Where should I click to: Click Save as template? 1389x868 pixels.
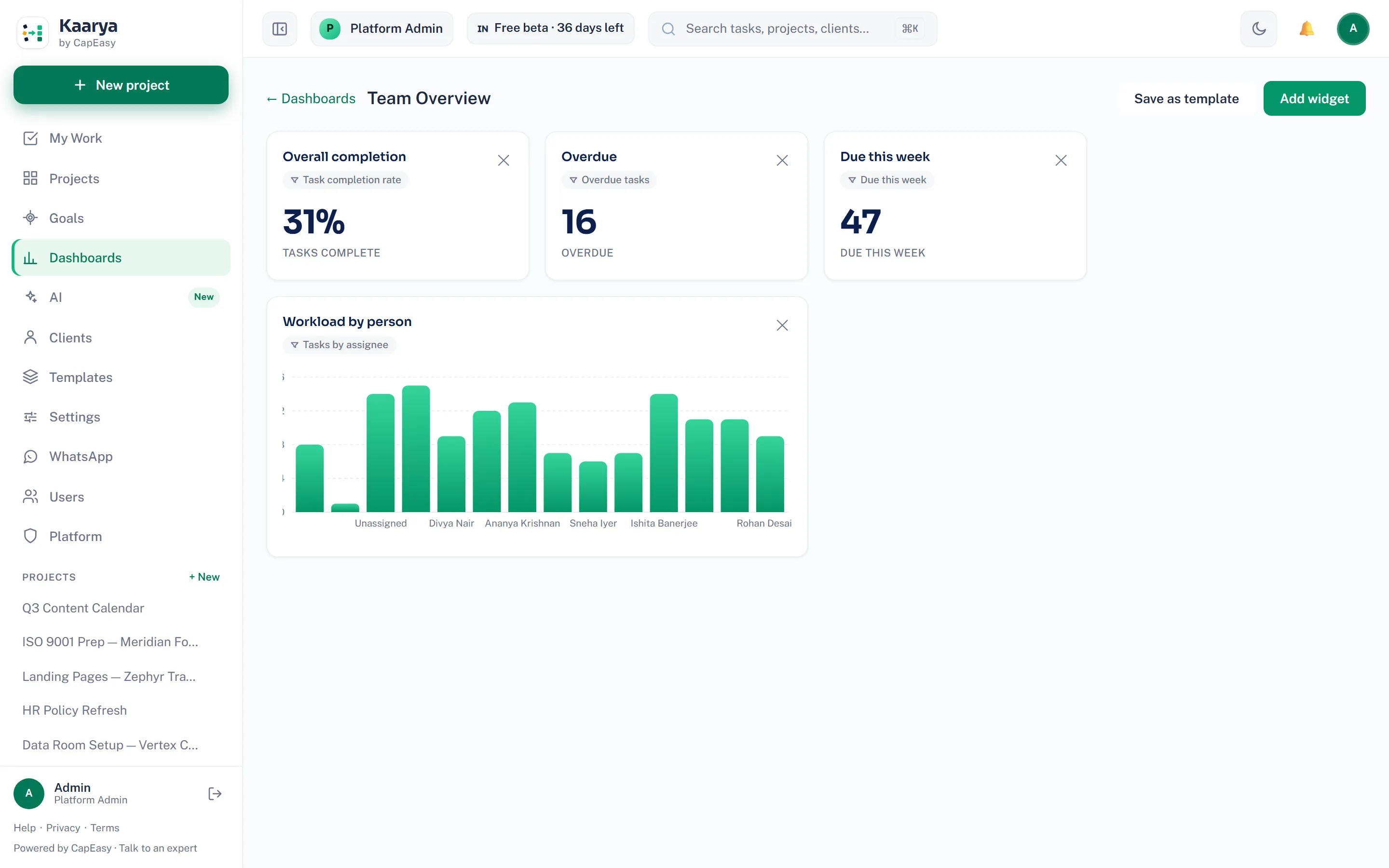point(1186,99)
